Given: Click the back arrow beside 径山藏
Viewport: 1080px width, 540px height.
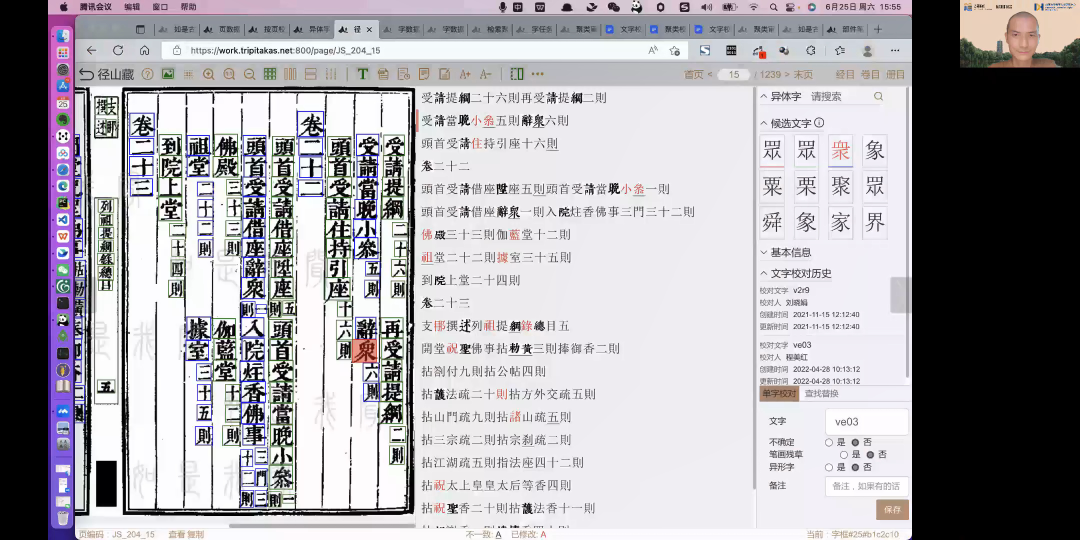Looking at the screenshot, I should click(87, 74).
